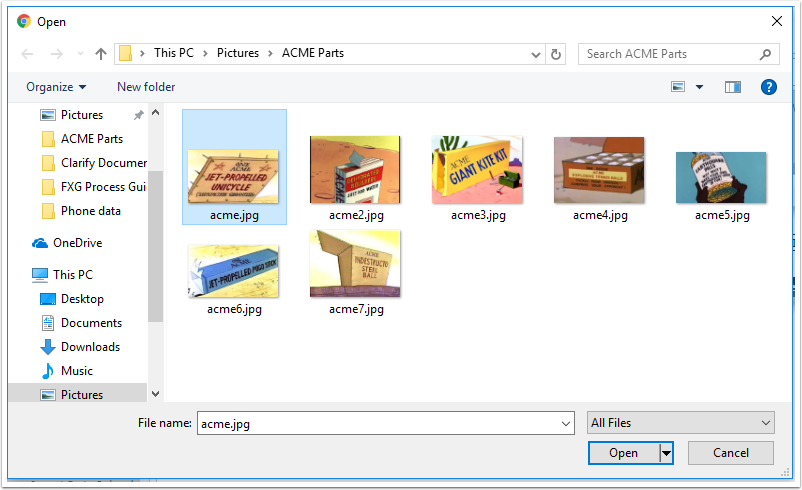The height and width of the screenshot is (490, 802).
Task: Select the acme3.jpg Giant Kite Kit thumbnail
Action: pos(477,169)
